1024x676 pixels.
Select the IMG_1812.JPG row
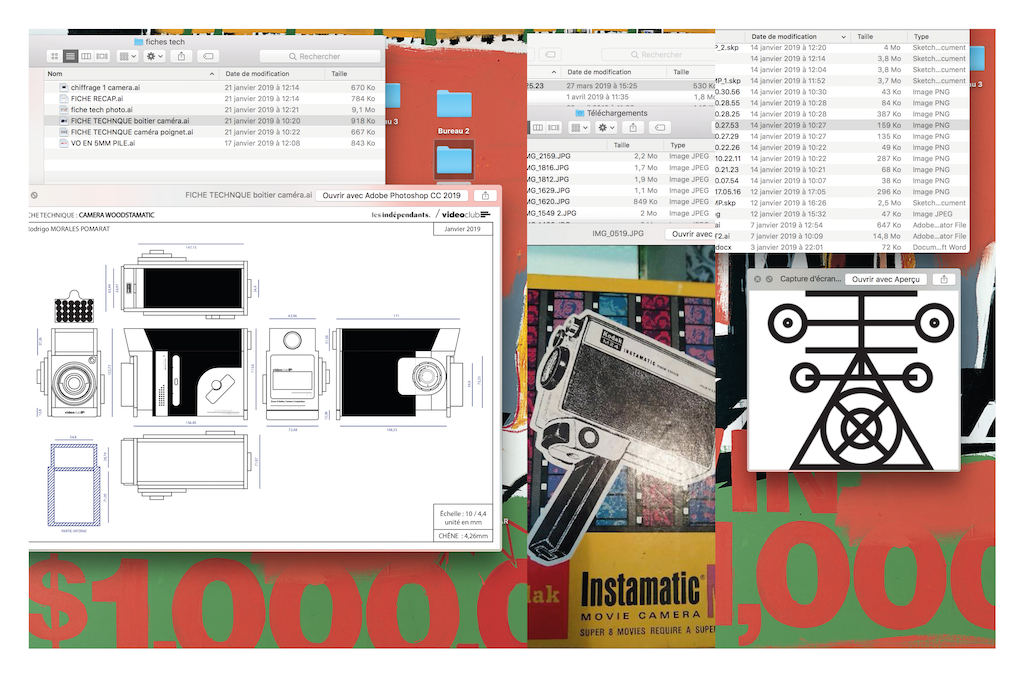[621, 179]
